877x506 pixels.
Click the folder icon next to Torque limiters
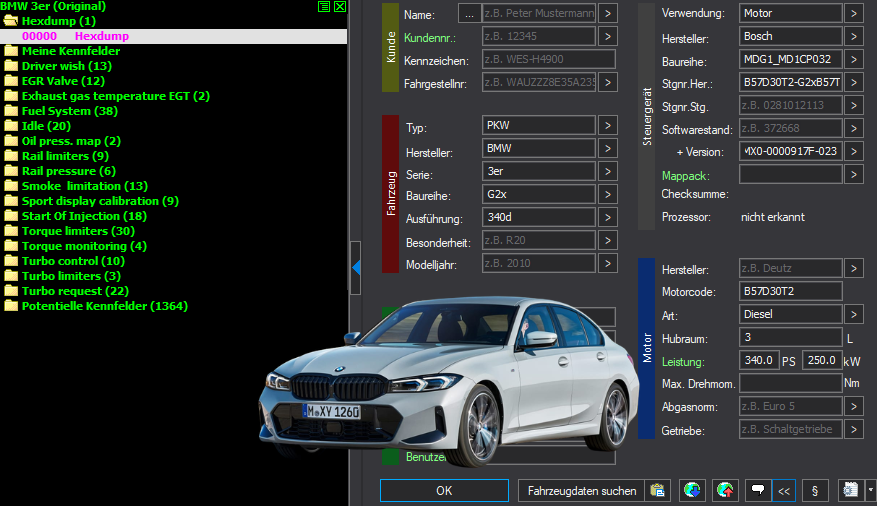point(11,231)
